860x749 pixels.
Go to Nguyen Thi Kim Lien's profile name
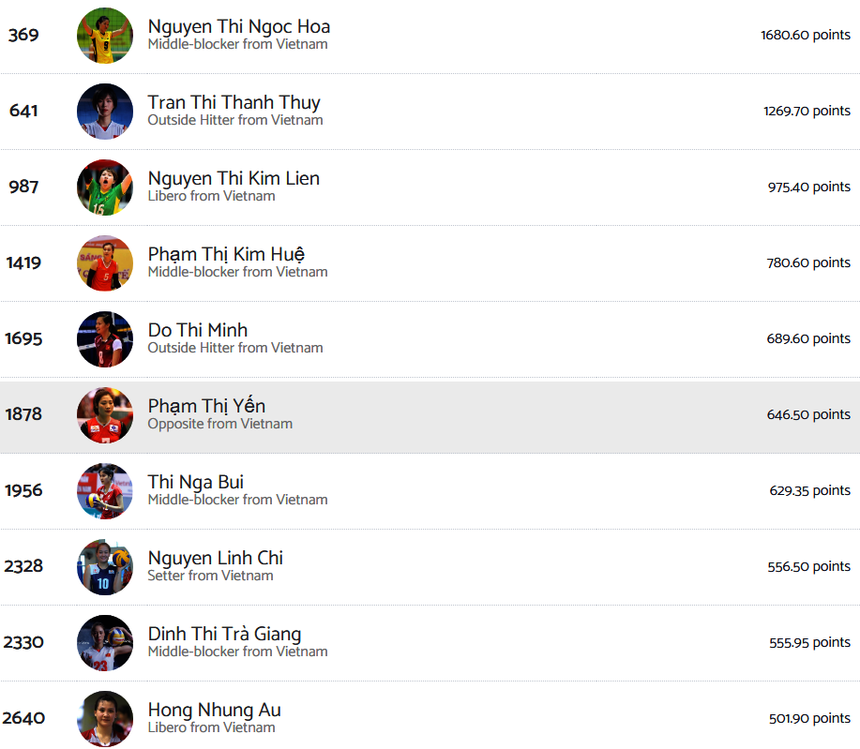(234, 179)
